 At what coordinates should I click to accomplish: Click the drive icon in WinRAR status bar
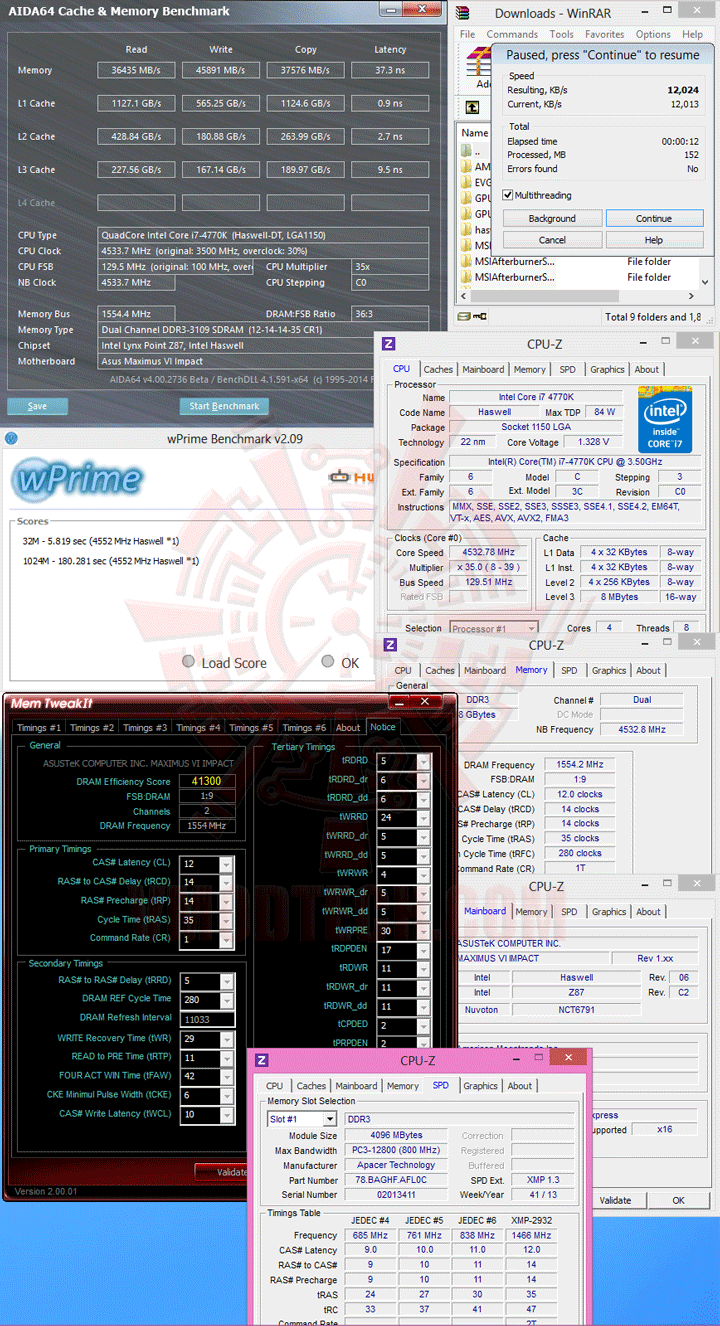click(x=464, y=316)
